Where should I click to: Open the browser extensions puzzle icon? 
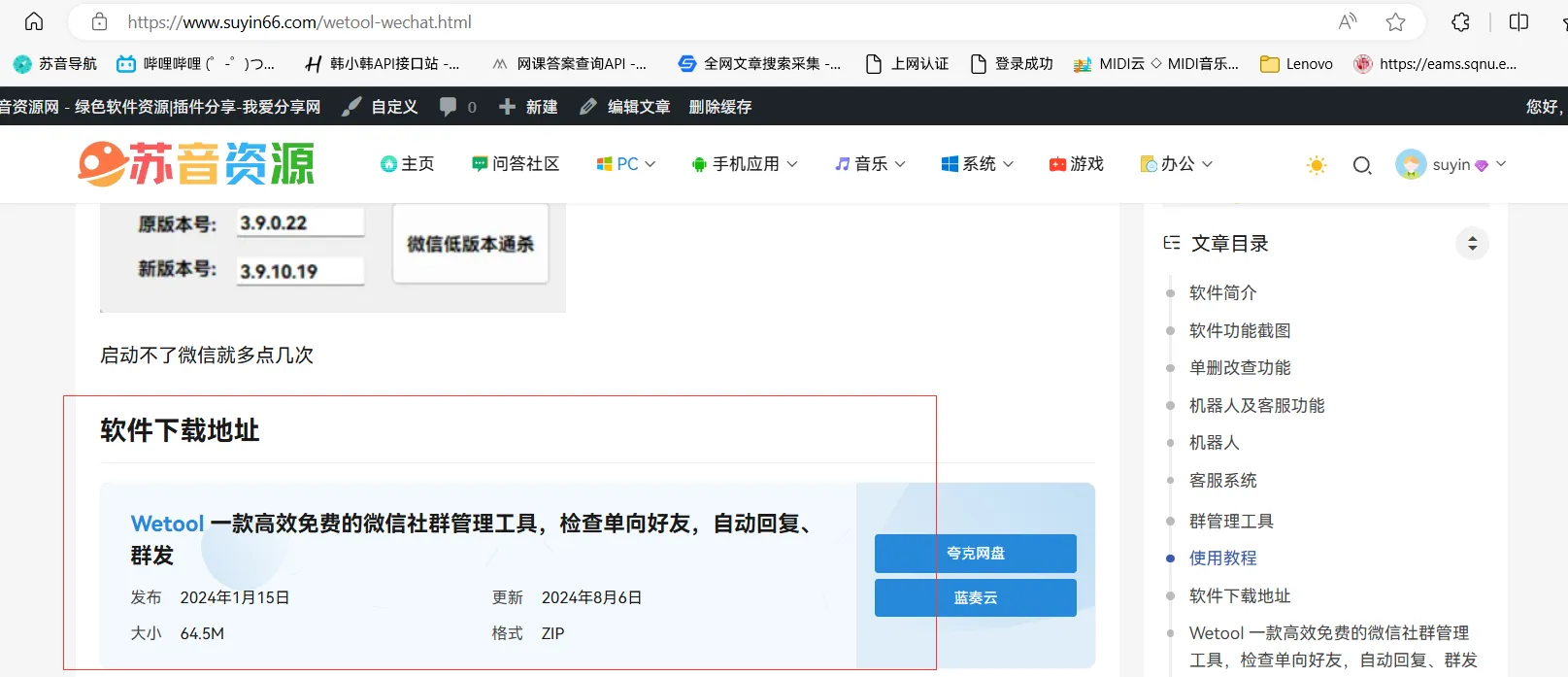point(1460,21)
